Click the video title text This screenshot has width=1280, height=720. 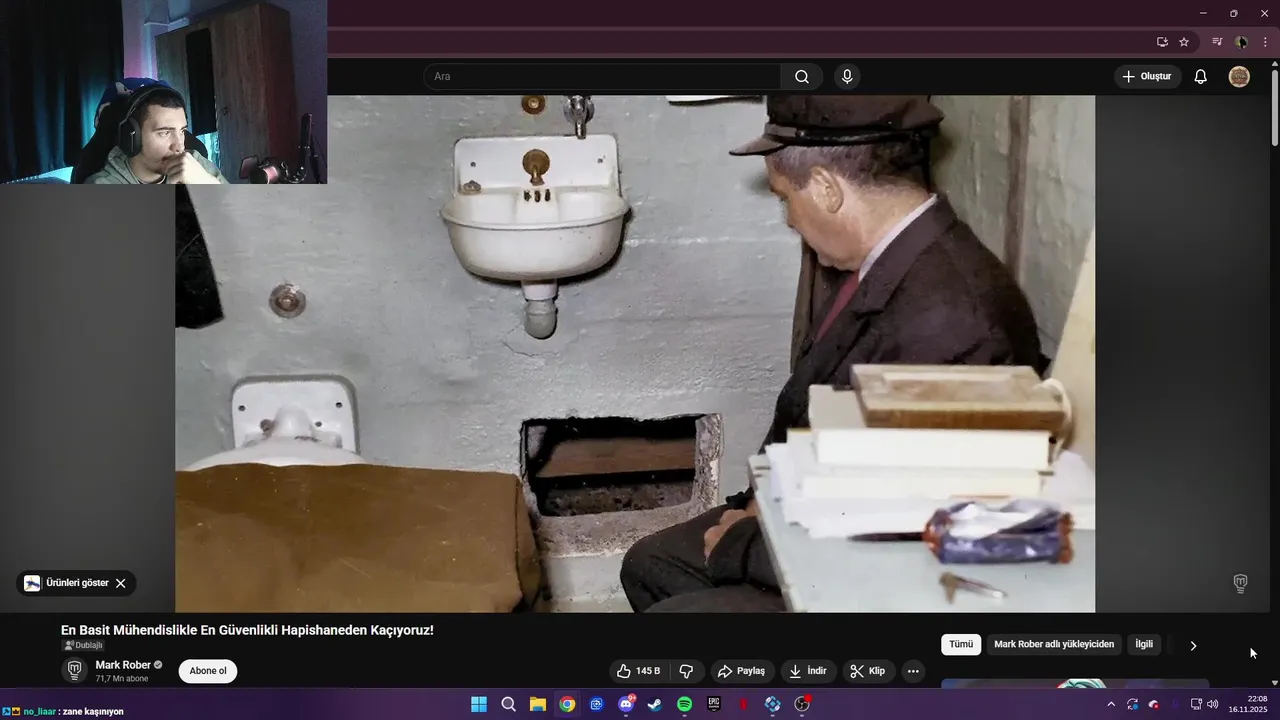coord(247,630)
